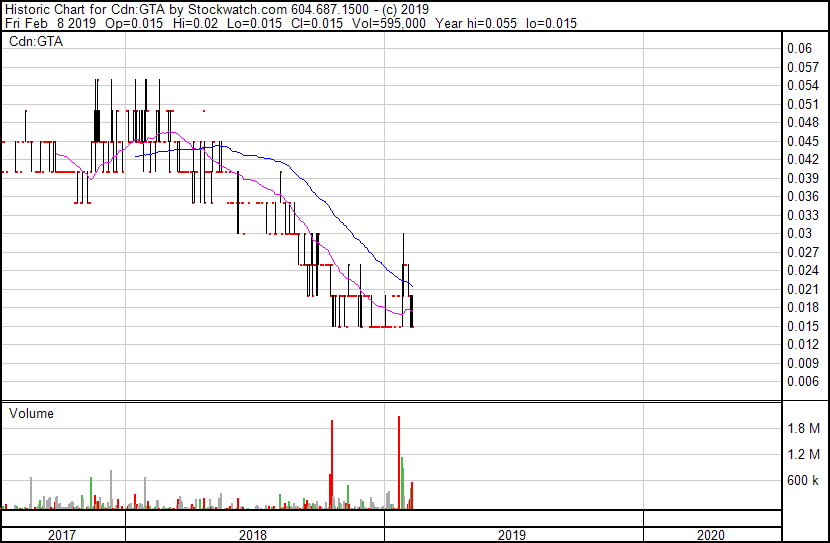Click the 0.033 price axis label
Viewport: 830px width, 543px height.
[802, 215]
